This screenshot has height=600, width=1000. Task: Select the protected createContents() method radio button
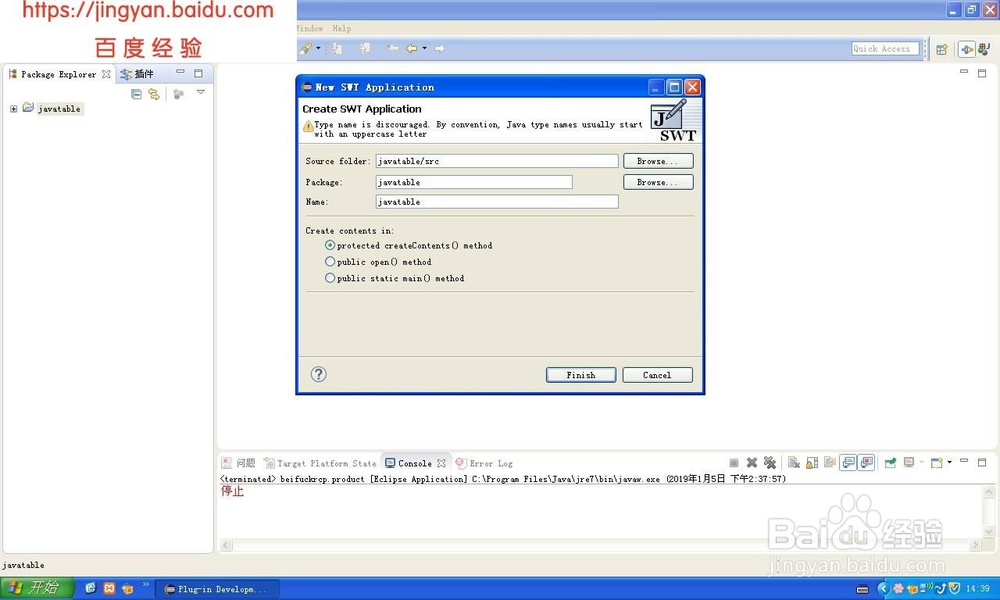[330, 245]
